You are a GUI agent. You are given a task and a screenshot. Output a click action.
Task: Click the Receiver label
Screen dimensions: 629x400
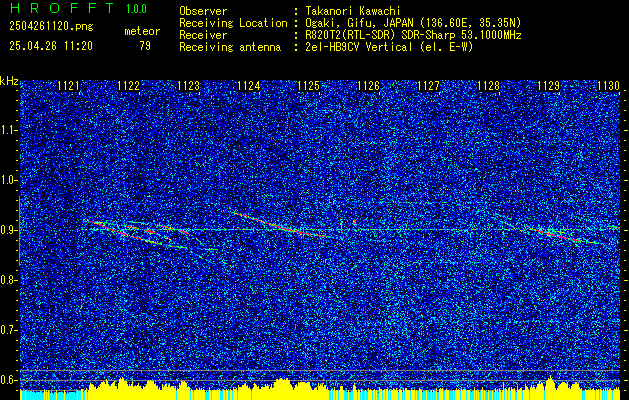pos(203,35)
